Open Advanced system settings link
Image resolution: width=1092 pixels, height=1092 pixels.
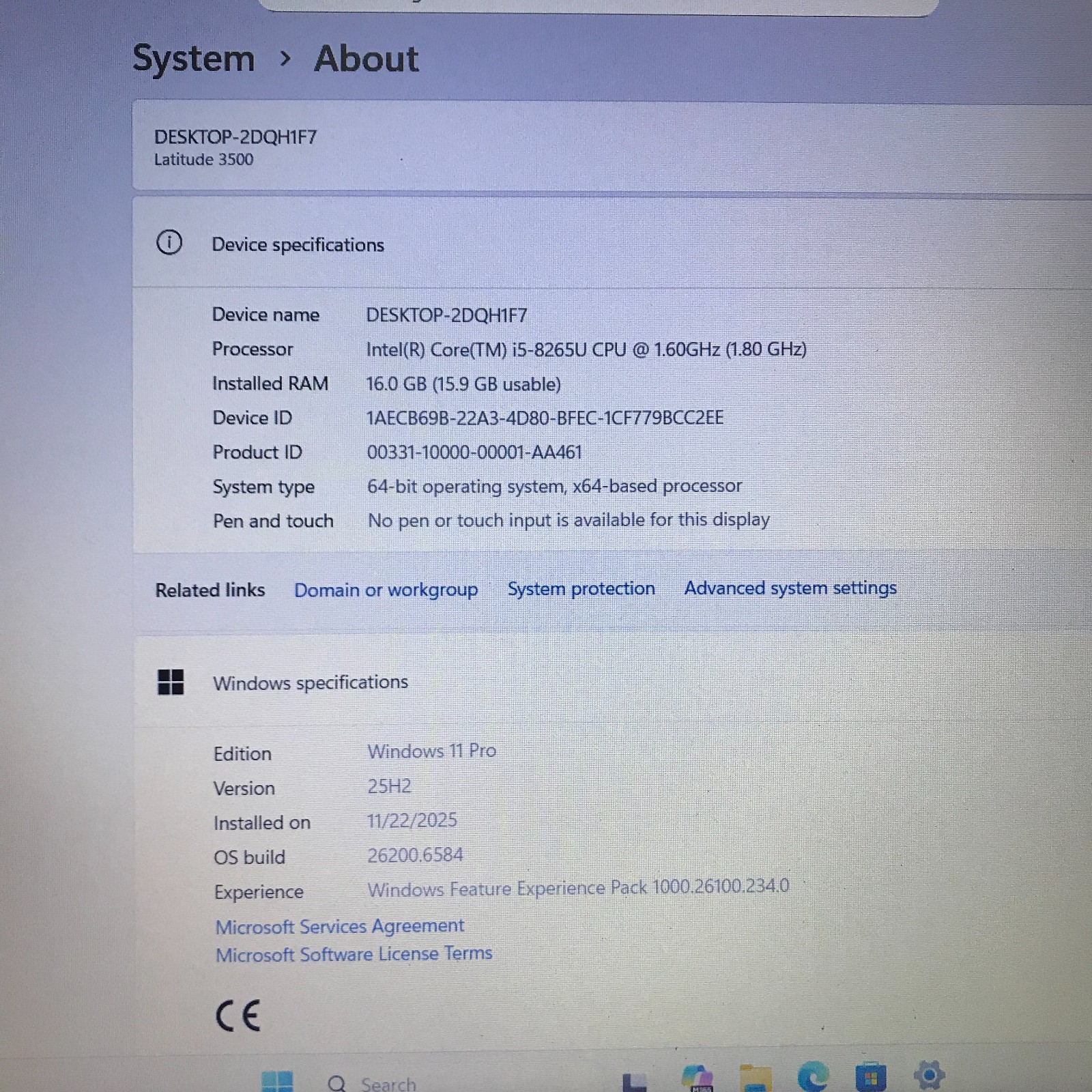790,588
